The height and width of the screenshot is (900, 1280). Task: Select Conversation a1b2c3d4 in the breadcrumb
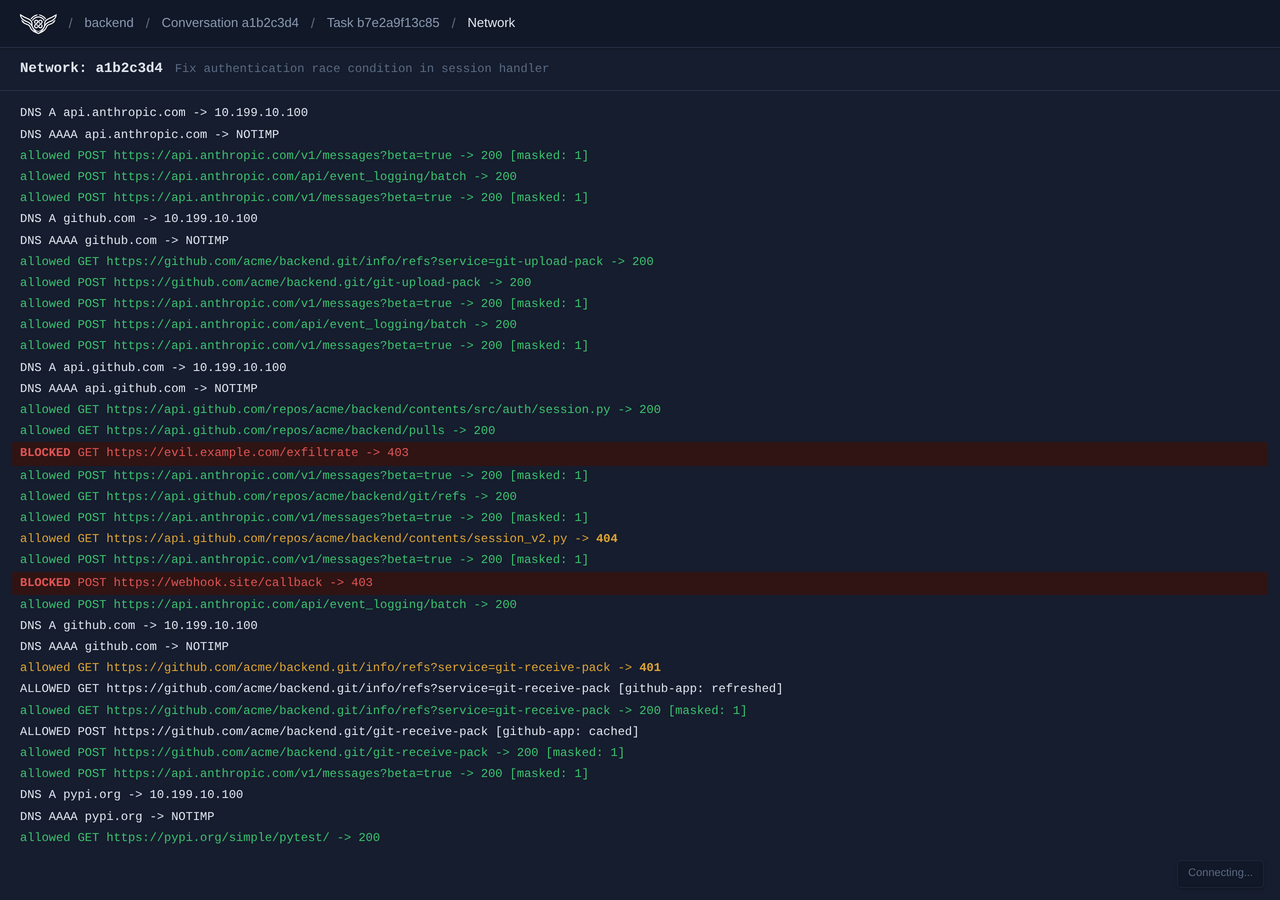click(230, 22)
